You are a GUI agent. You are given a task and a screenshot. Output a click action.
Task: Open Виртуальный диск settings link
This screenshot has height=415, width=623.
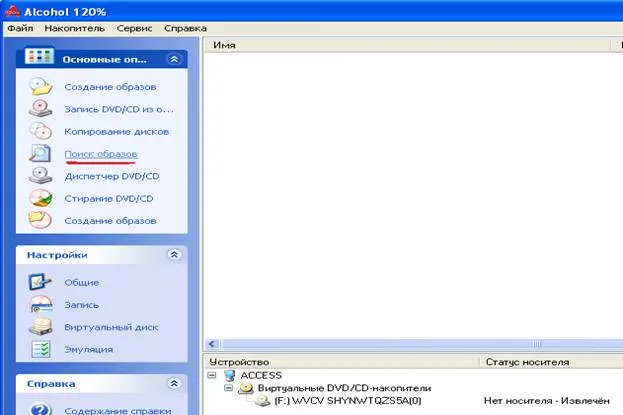coord(111,327)
